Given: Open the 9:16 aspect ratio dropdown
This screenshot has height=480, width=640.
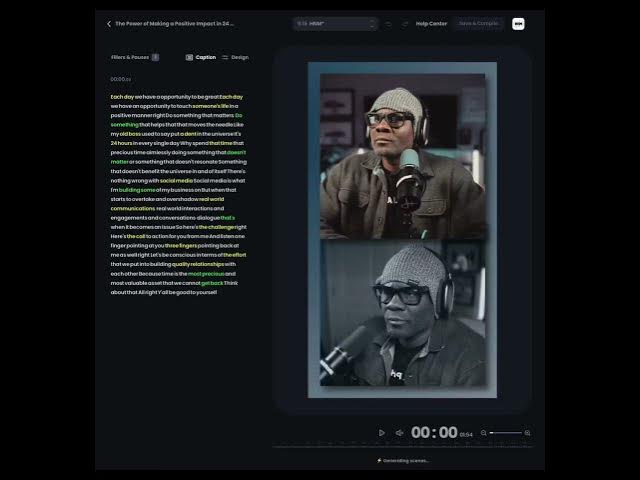Looking at the screenshot, I should (335, 23).
